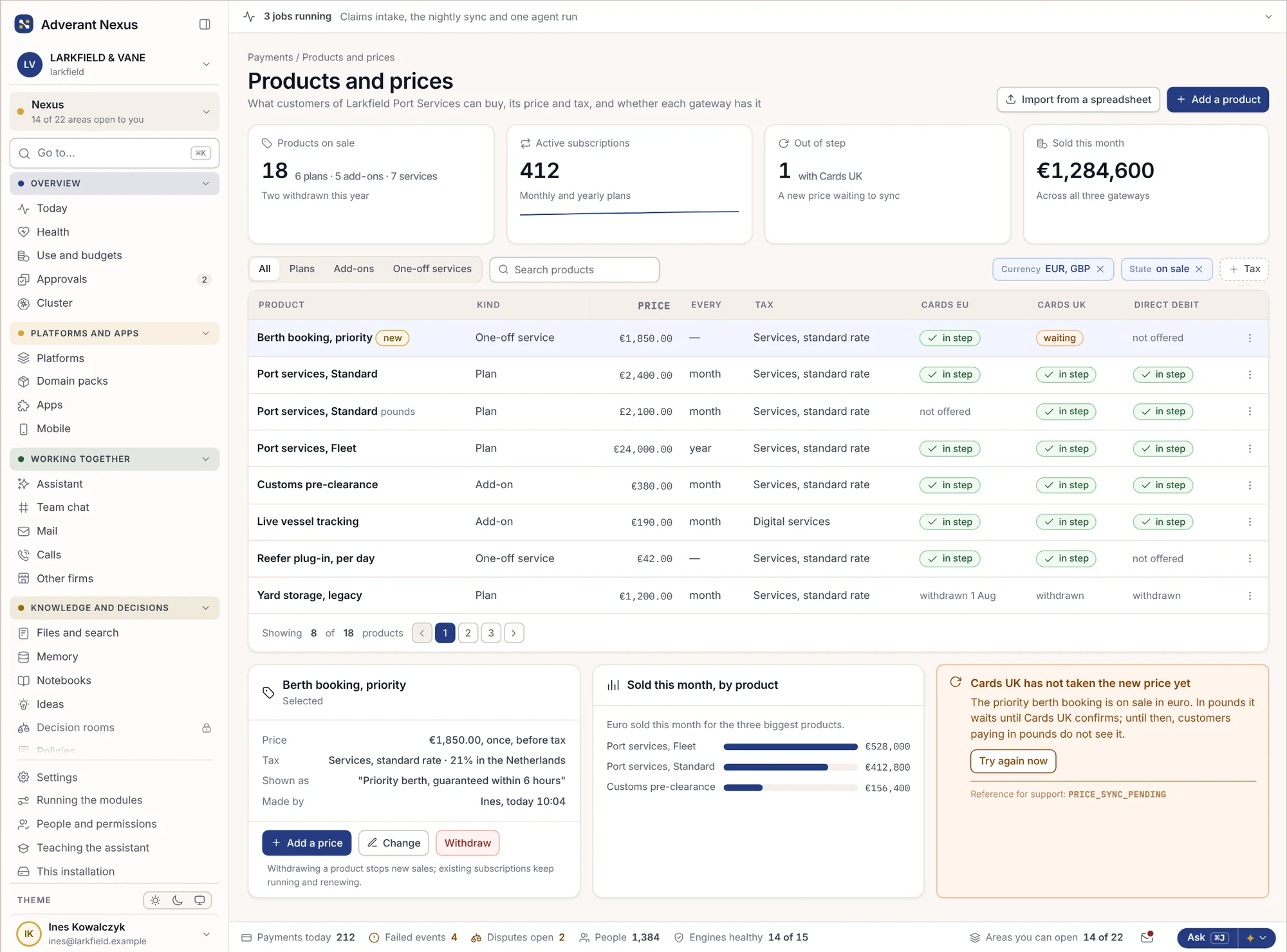Add a Tax filter

1245,270
